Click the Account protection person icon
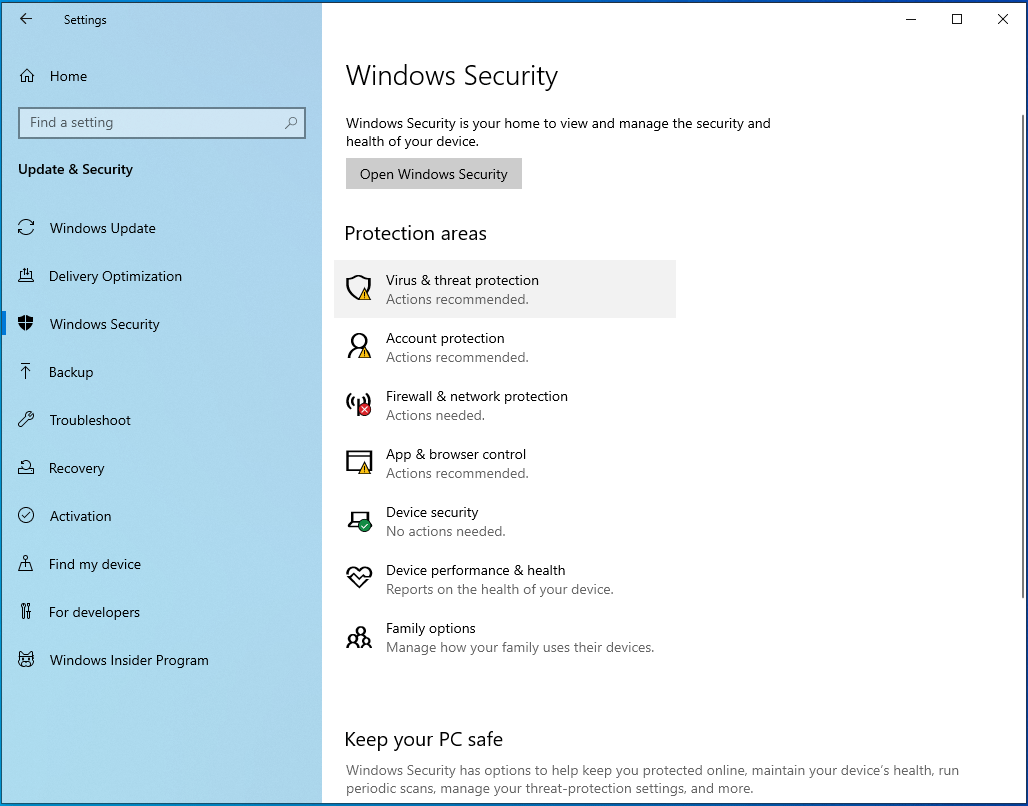The width and height of the screenshot is (1028, 806). pos(358,347)
